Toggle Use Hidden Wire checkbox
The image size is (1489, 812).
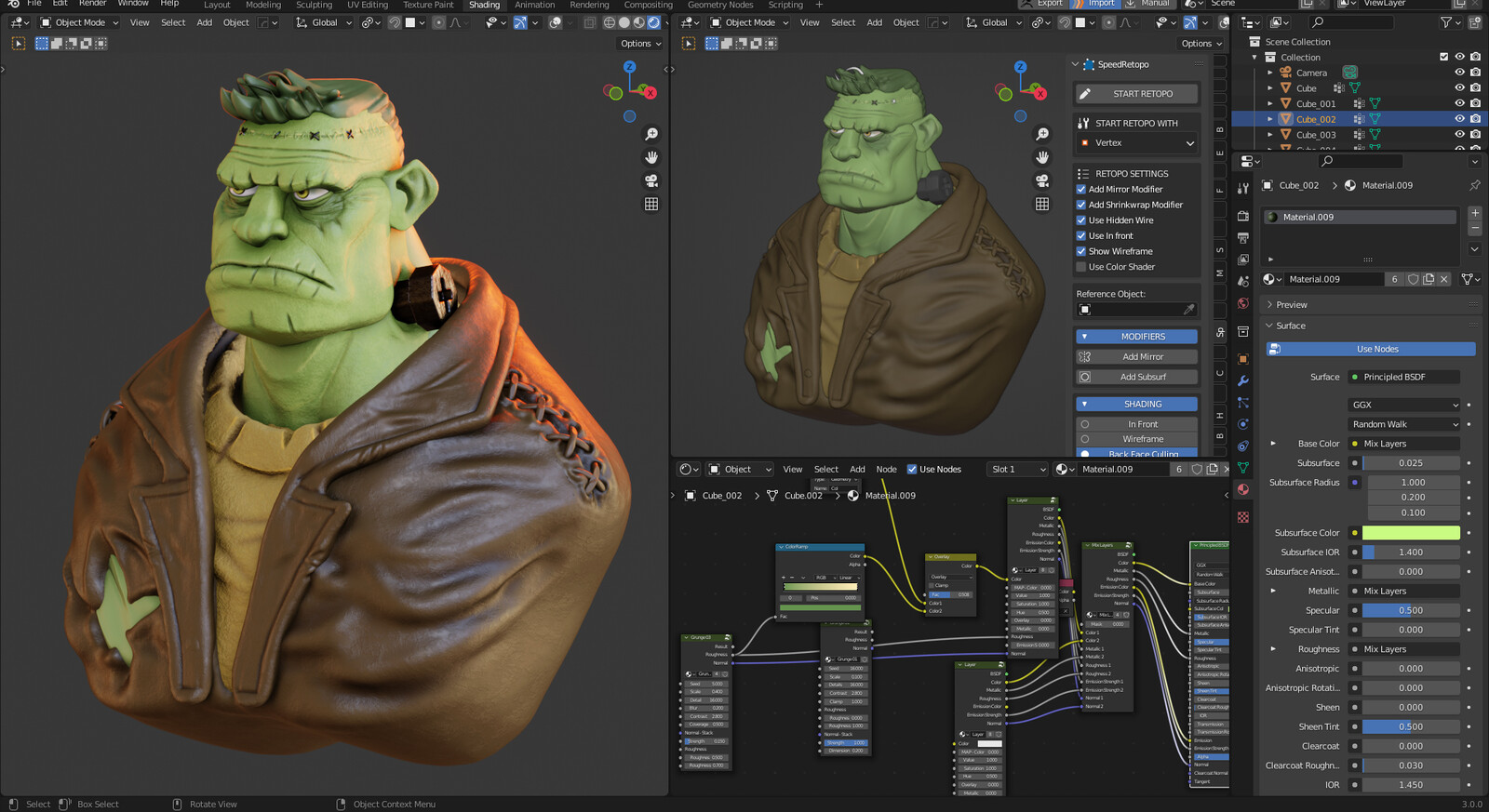[1081, 220]
